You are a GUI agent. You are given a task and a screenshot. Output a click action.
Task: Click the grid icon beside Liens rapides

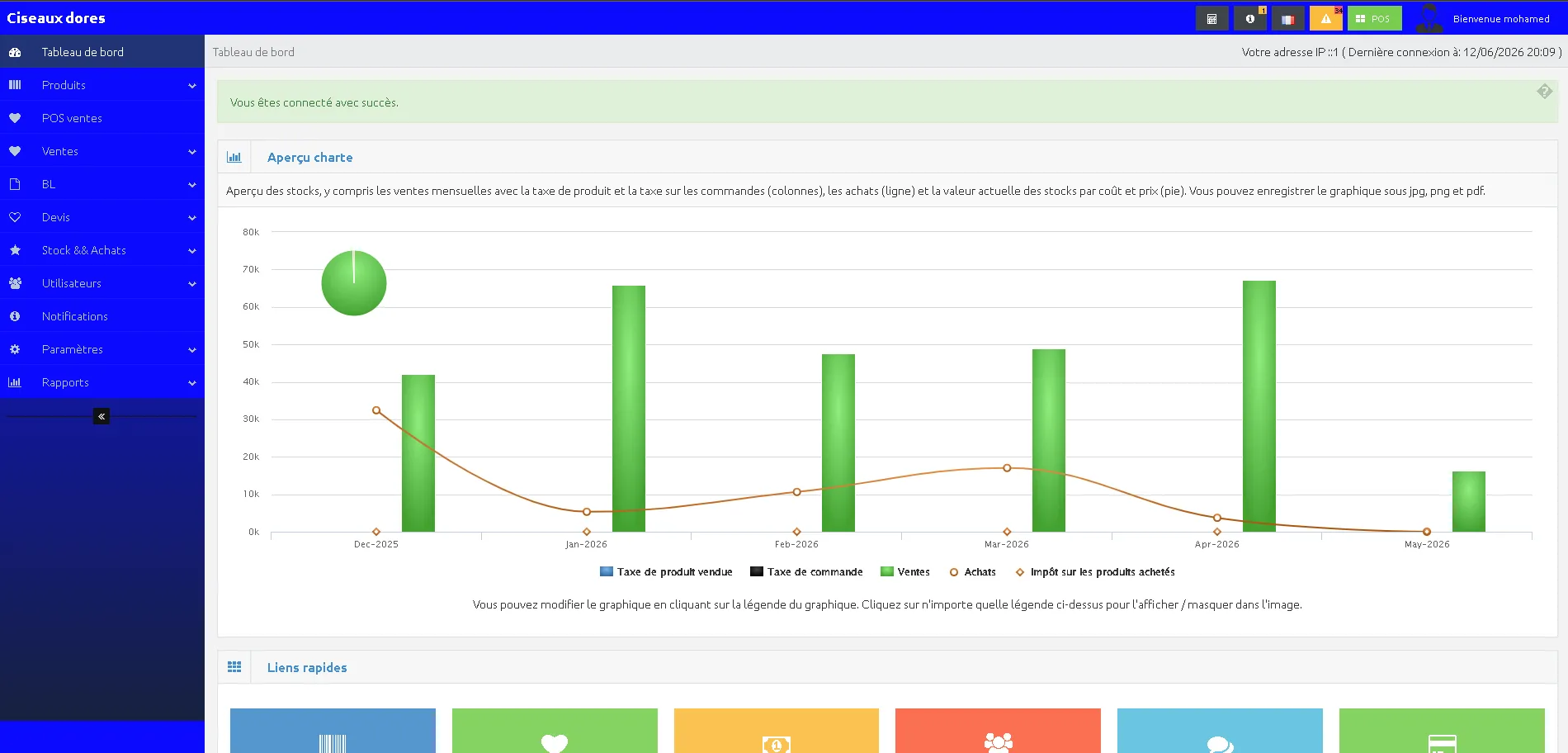[x=234, y=667]
